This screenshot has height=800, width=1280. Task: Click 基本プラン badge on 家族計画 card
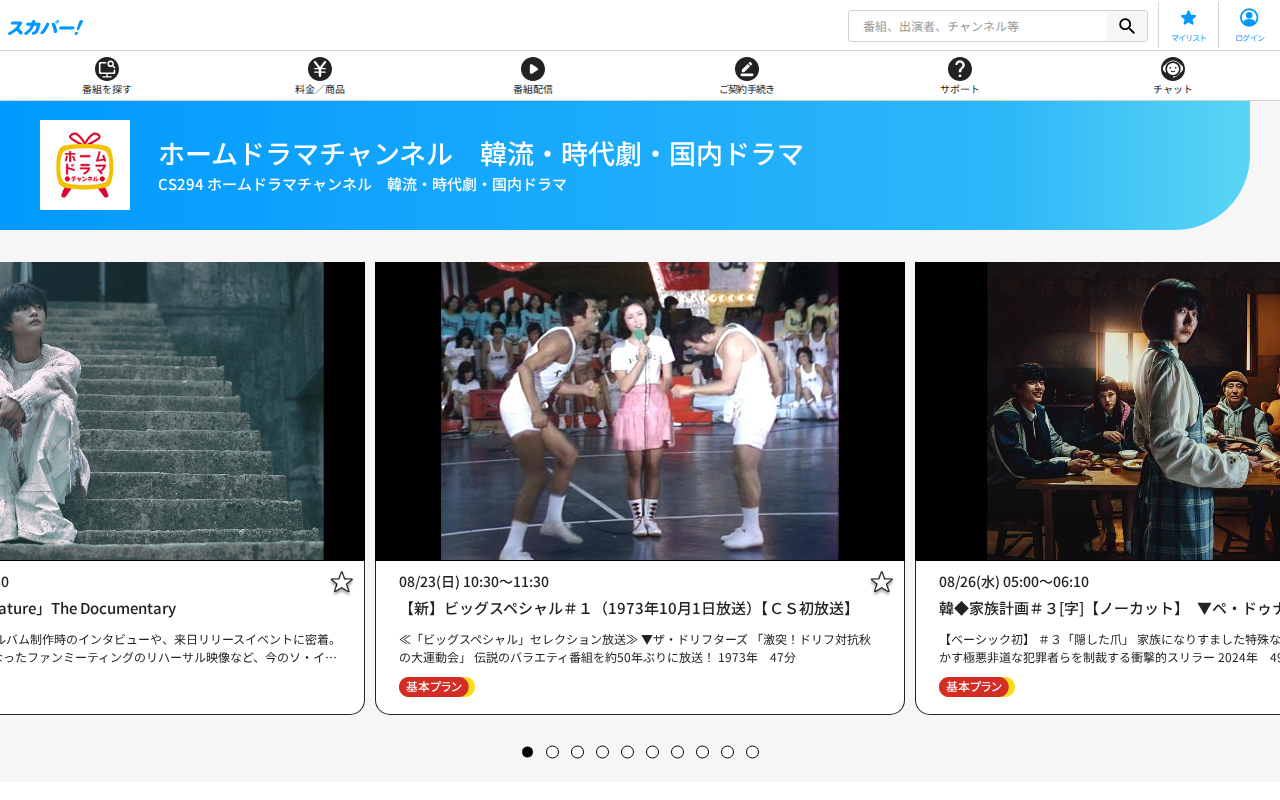pos(976,687)
